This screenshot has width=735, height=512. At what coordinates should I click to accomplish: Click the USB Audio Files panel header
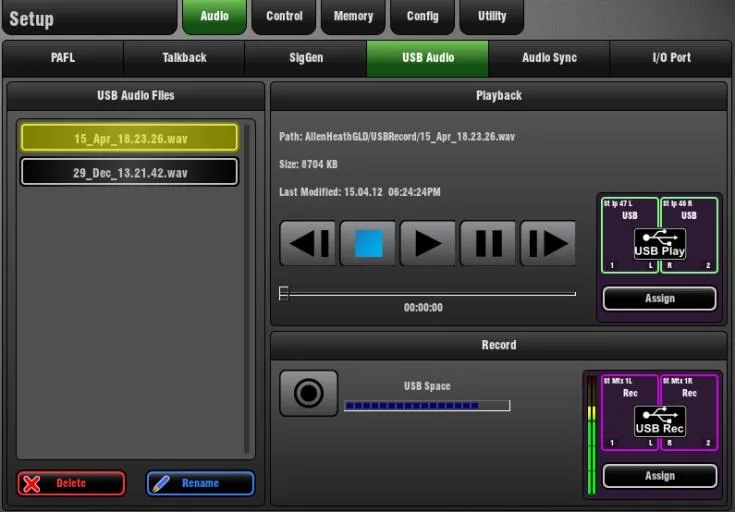(x=136, y=96)
